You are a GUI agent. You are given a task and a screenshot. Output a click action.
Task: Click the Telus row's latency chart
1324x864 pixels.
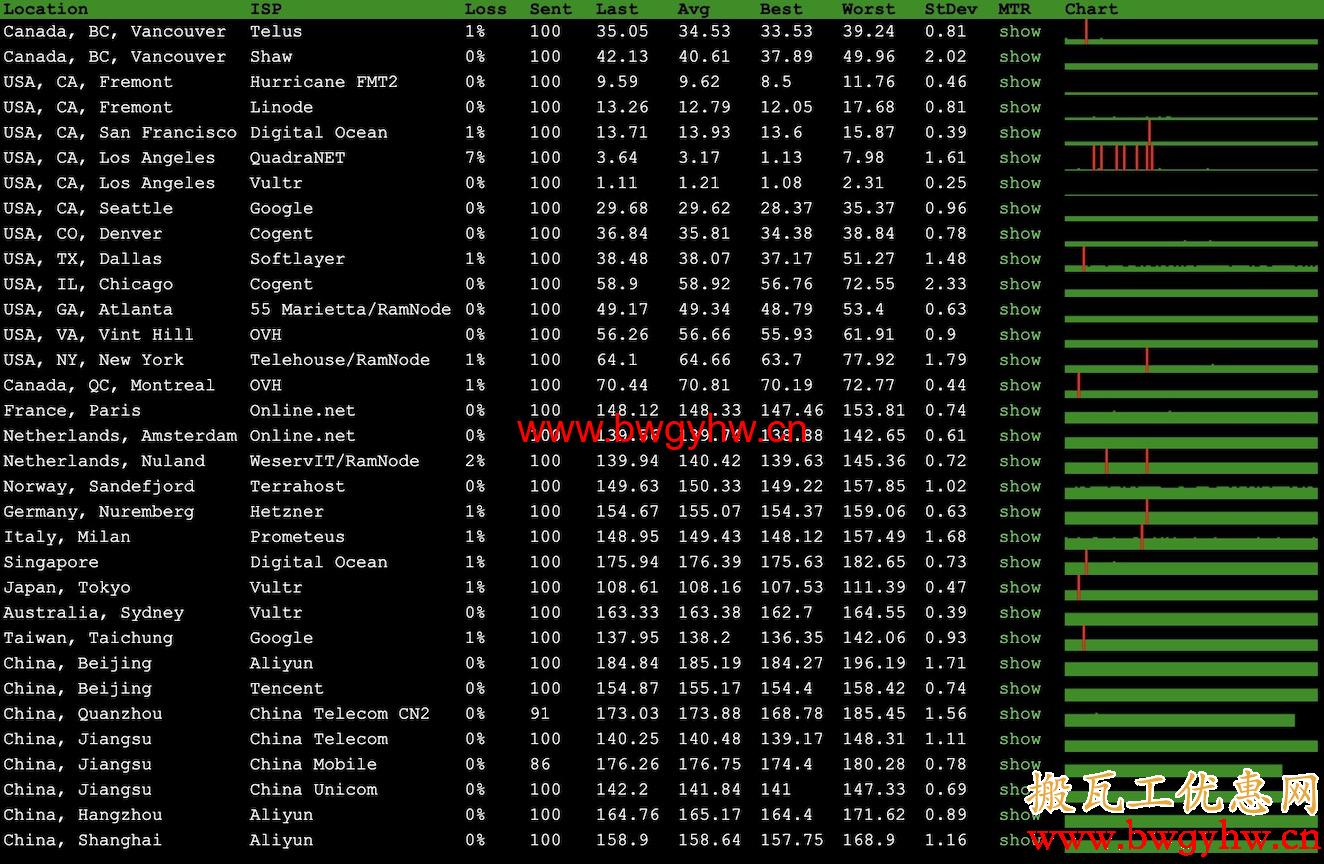[1191, 31]
